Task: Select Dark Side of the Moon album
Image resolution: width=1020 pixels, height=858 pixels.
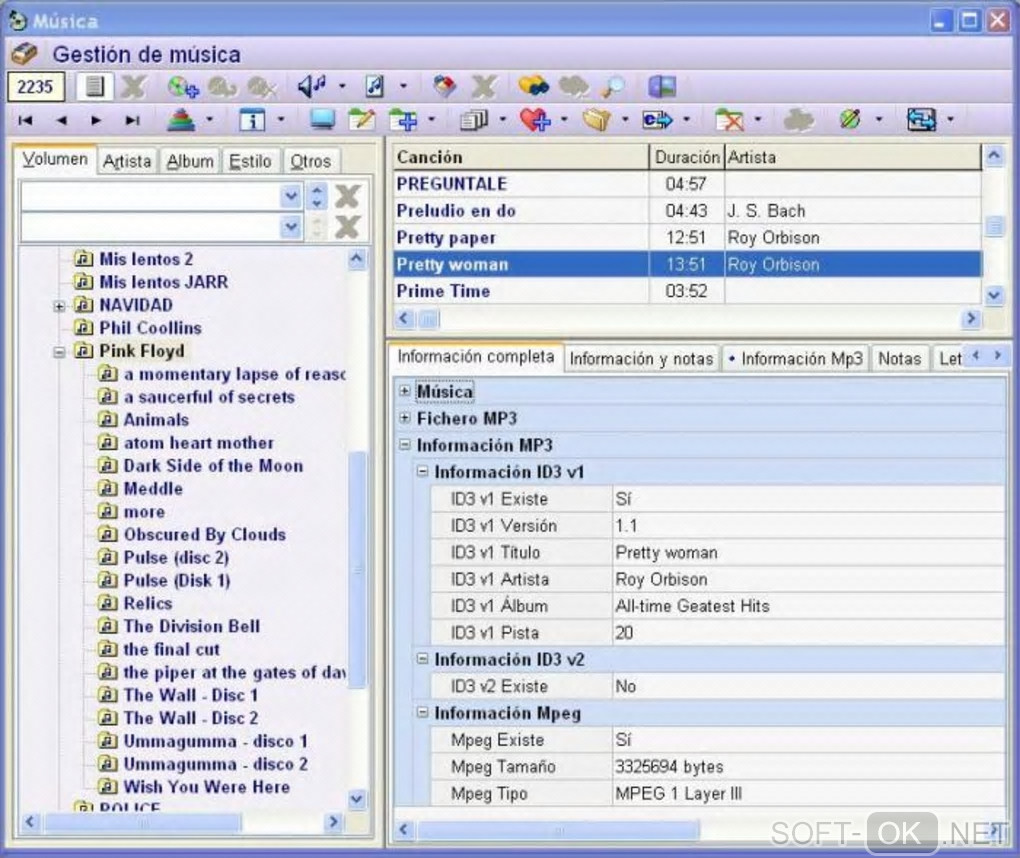Action: click(x=212, y=466)
